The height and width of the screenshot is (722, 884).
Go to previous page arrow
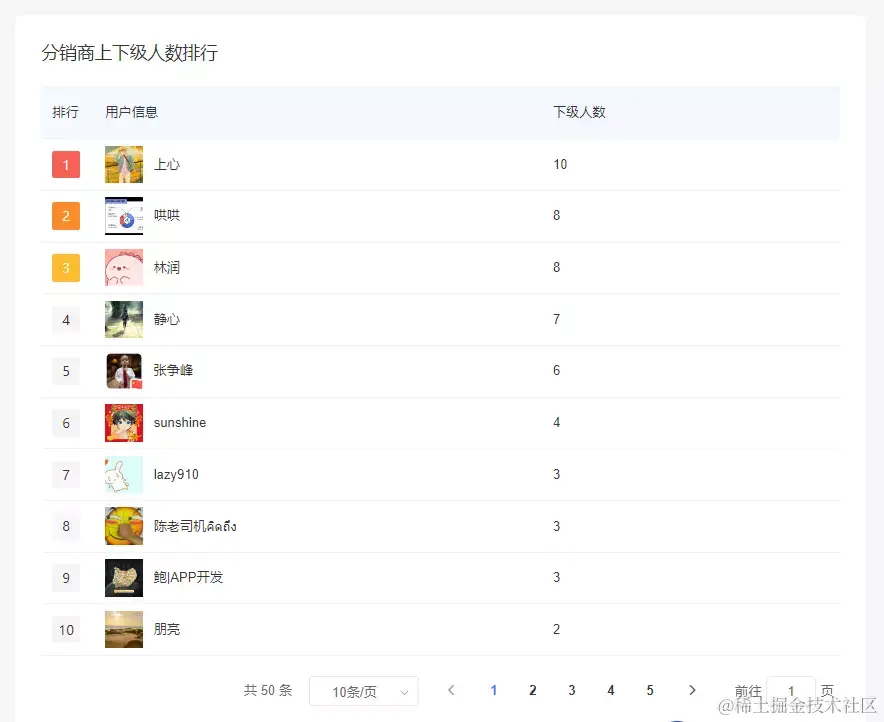pos(451,690)
